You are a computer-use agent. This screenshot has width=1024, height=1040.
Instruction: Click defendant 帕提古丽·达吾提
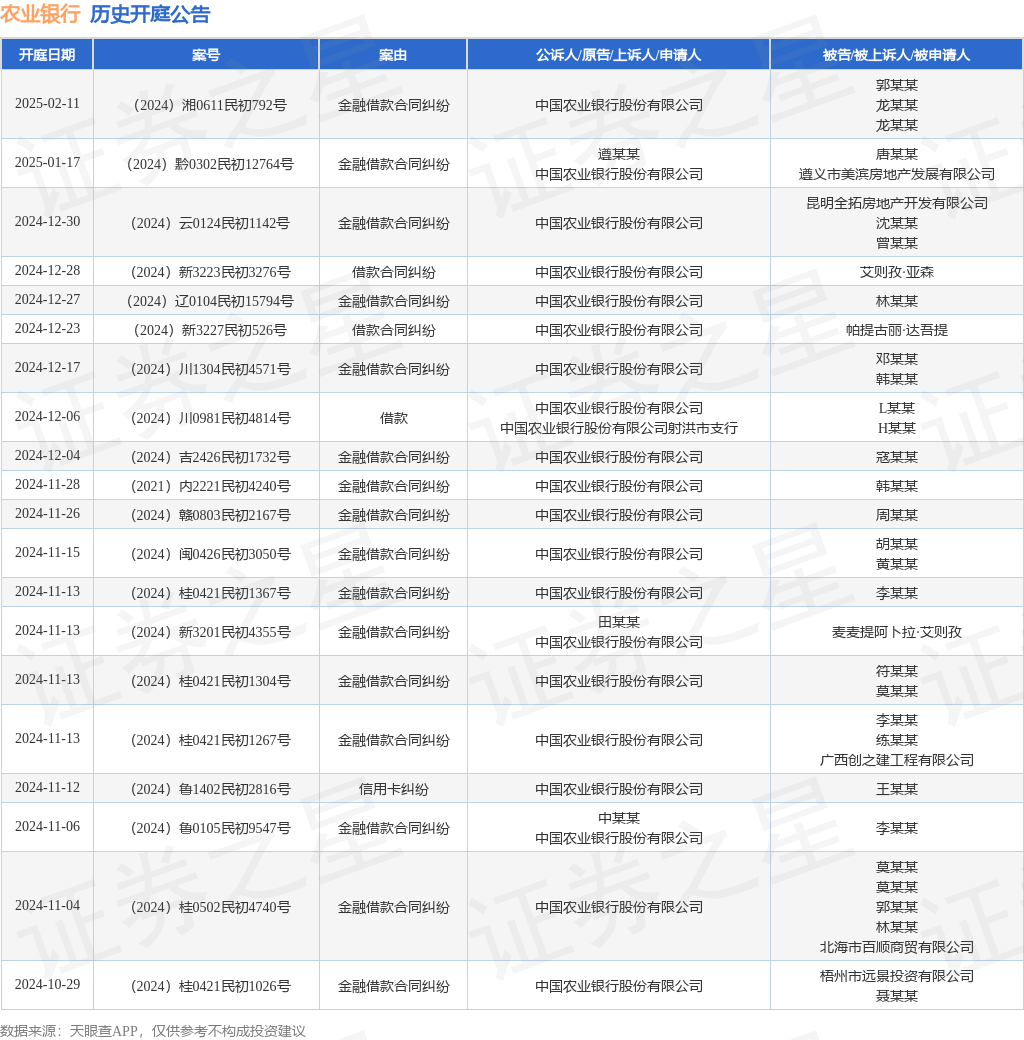pos(896,330)
